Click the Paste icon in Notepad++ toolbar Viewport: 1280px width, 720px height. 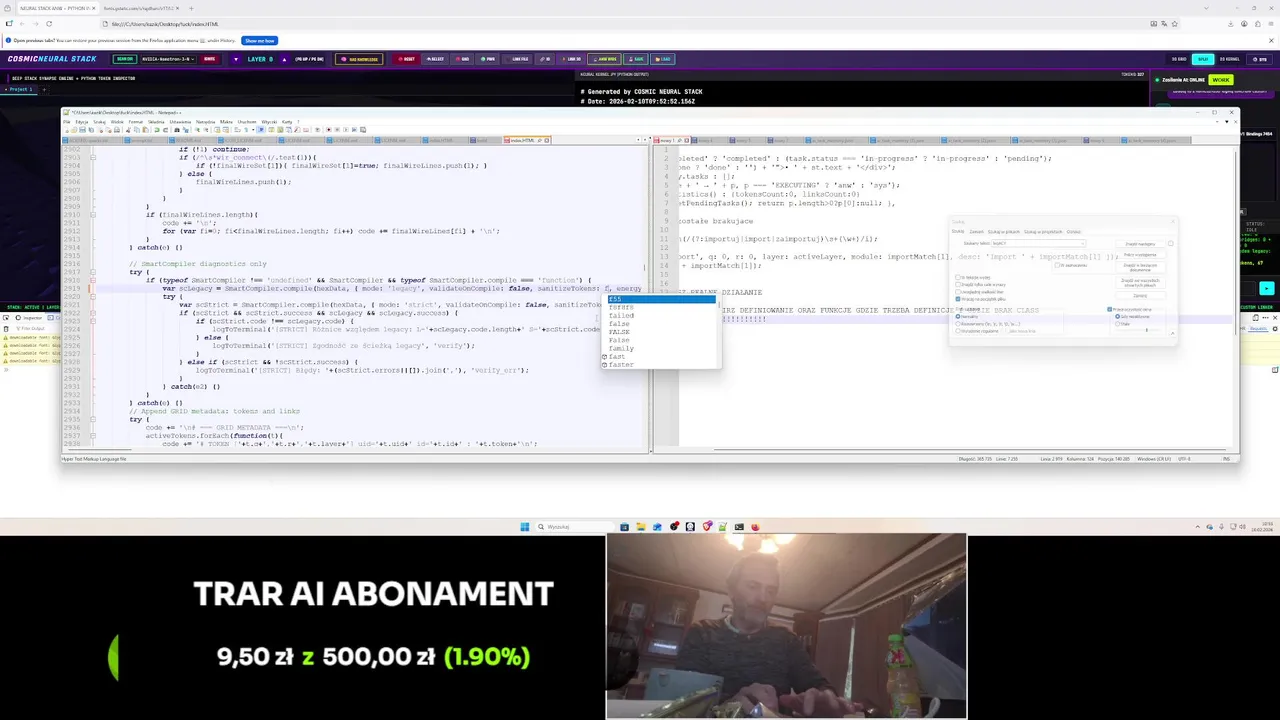[145, 130]
